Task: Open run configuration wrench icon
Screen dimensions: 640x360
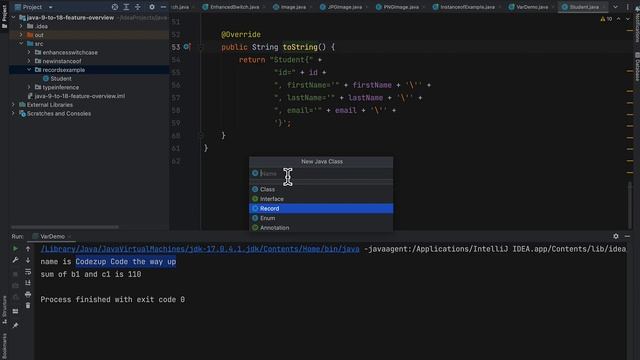Action: click(x=16, y=260)
